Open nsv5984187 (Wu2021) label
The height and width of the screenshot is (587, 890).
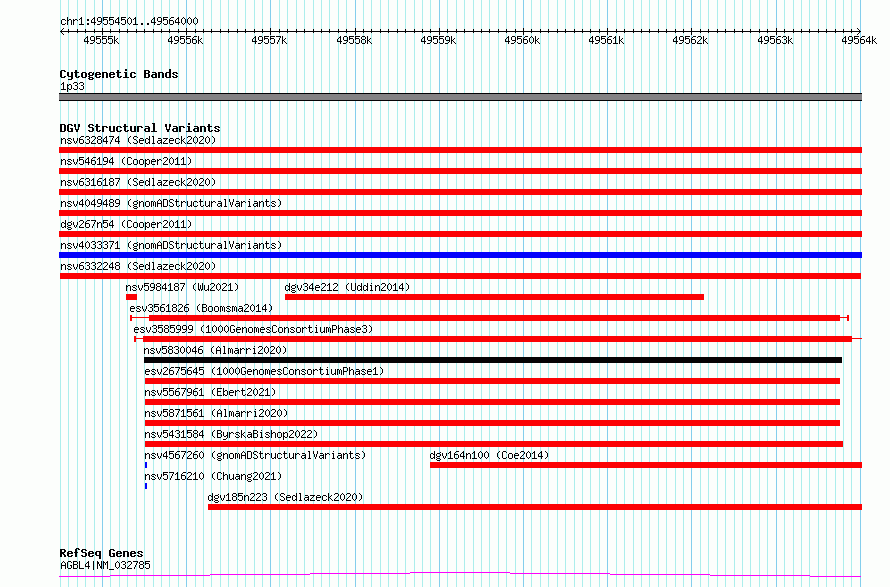pos(182,287)
